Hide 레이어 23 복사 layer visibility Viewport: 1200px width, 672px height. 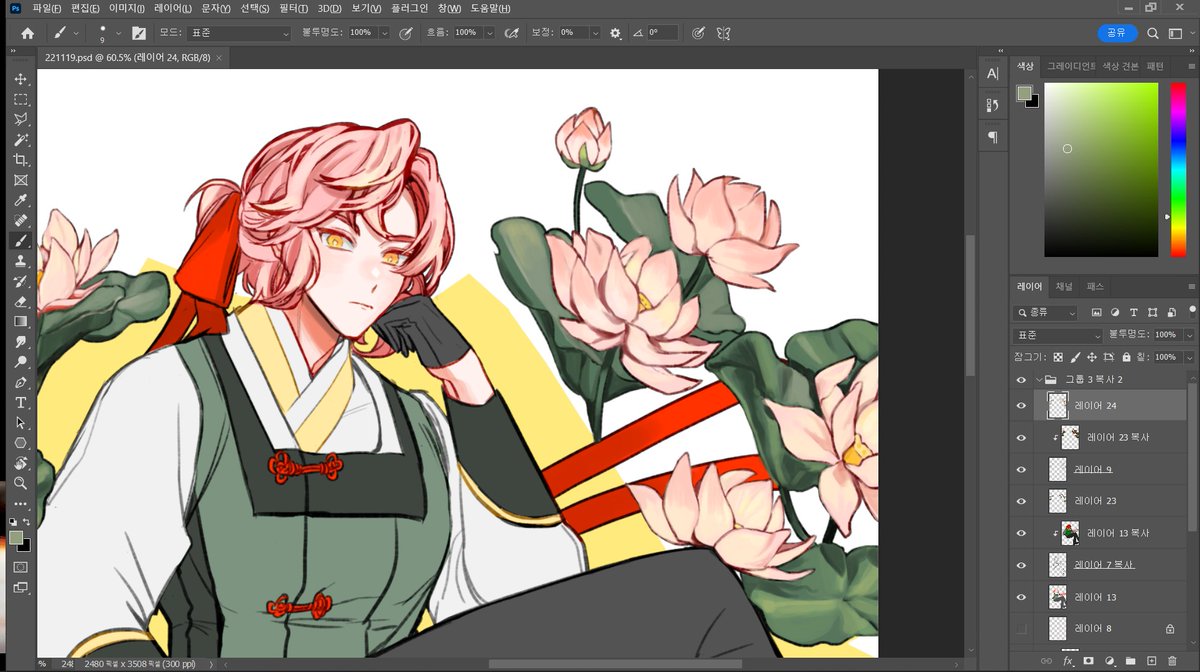coord(1021,437)
